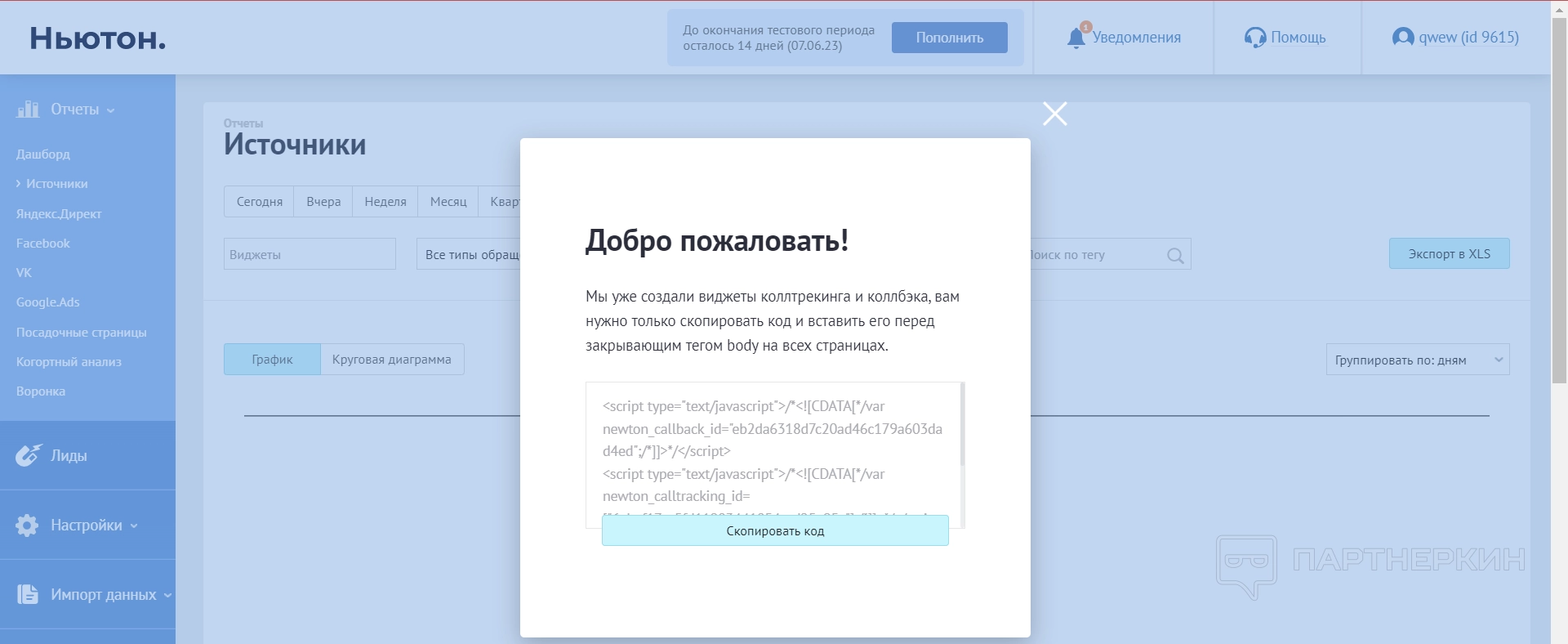Expand the Настройки sidebar section
Viewport: 1568px width, 644px height.
[134, 525]
